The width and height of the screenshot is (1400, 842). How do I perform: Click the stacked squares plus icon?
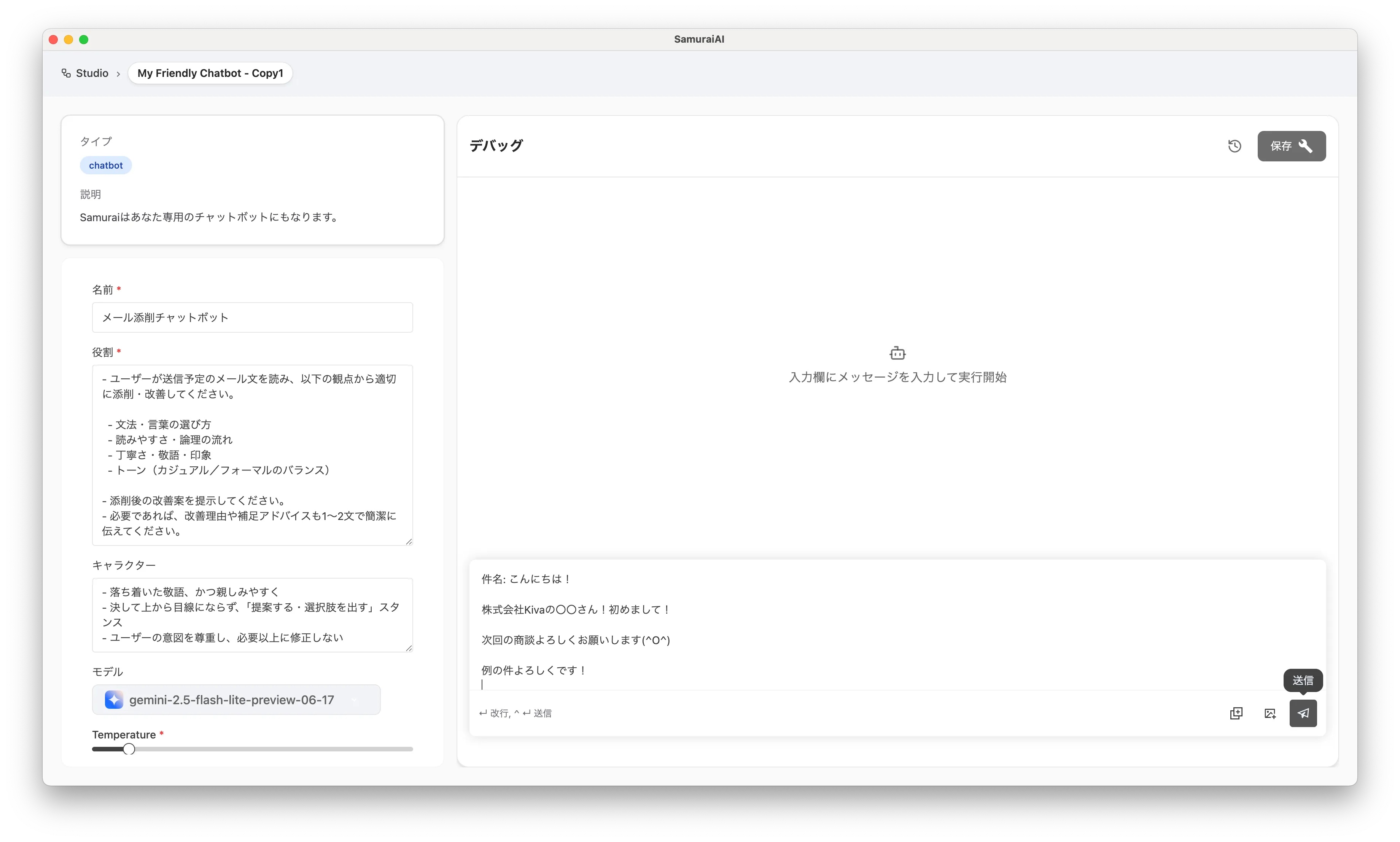(x=1236, y=713)
